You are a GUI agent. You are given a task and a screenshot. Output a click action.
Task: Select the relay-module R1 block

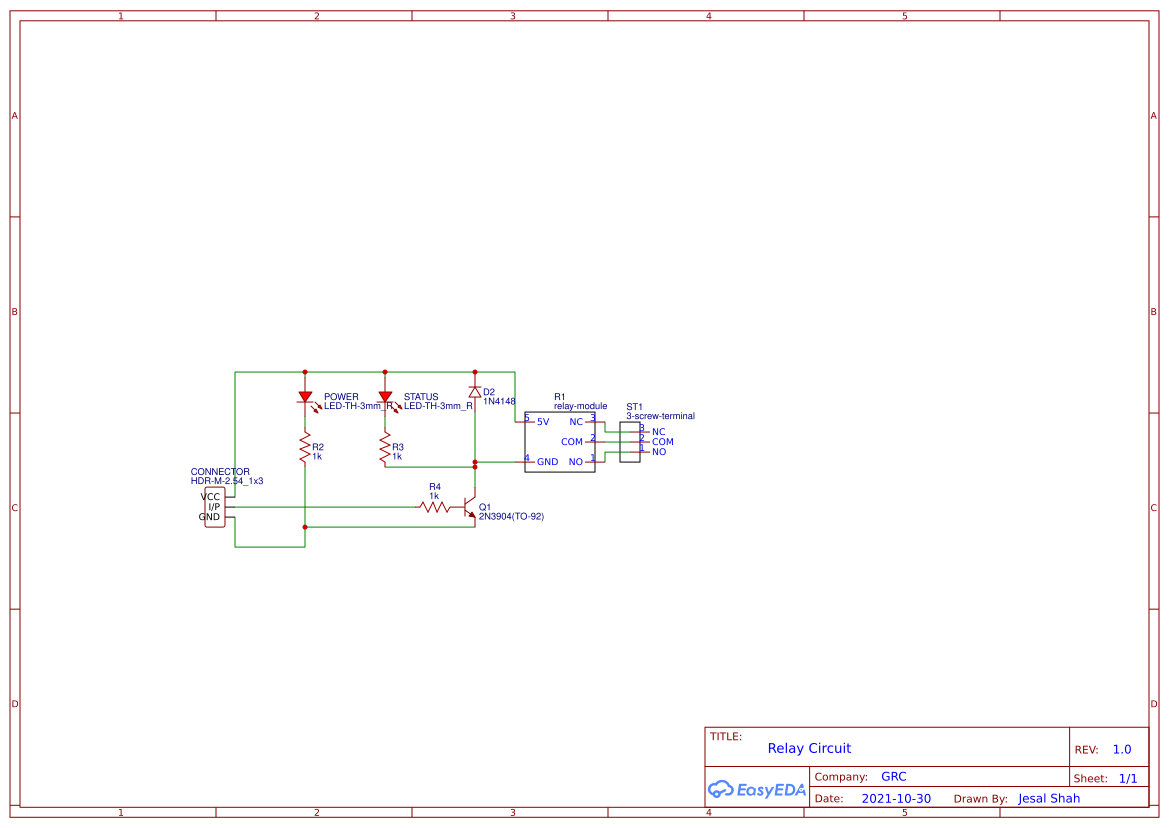(559, 441)
